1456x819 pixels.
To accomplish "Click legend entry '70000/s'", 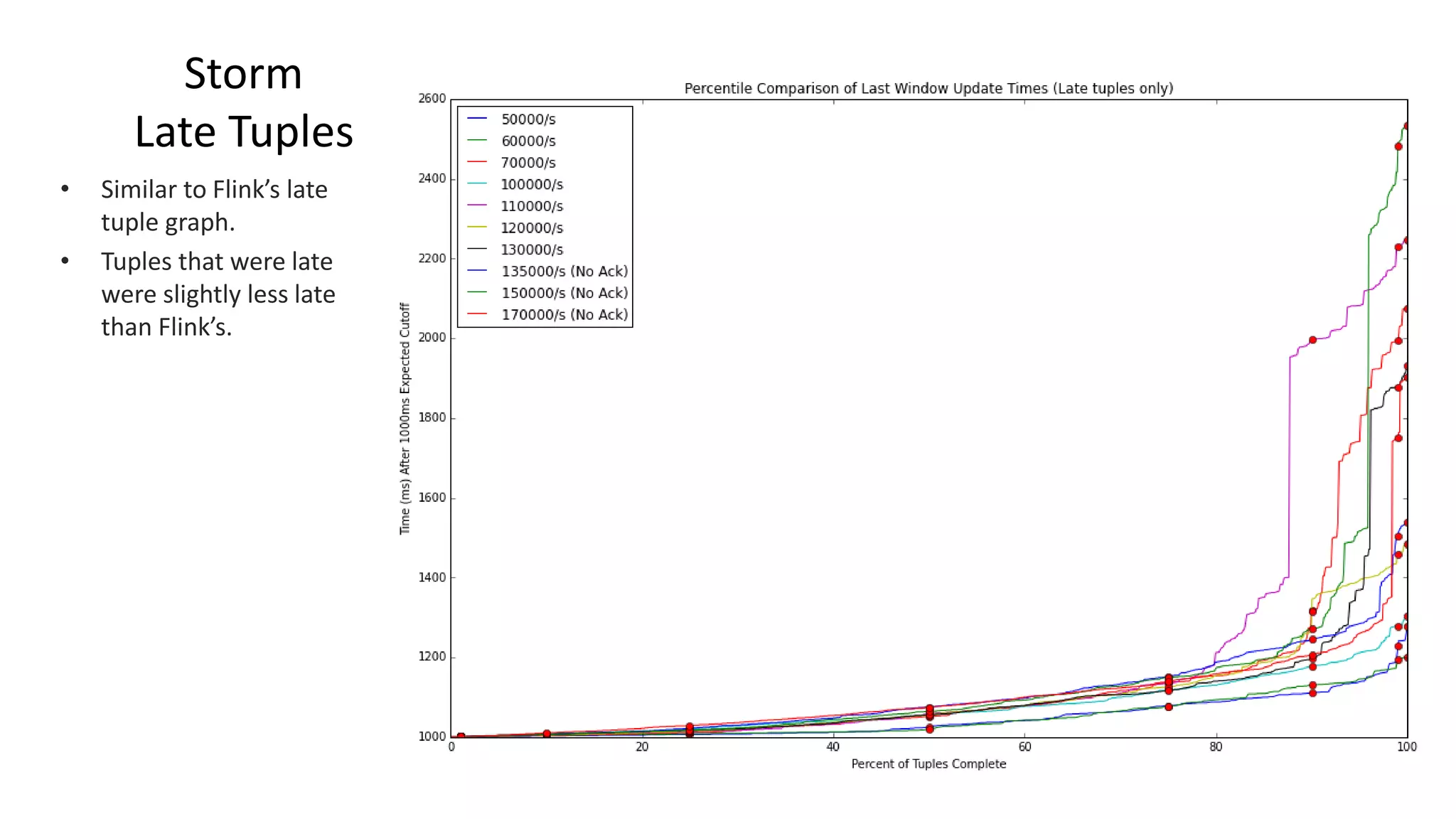I will 528,163.
